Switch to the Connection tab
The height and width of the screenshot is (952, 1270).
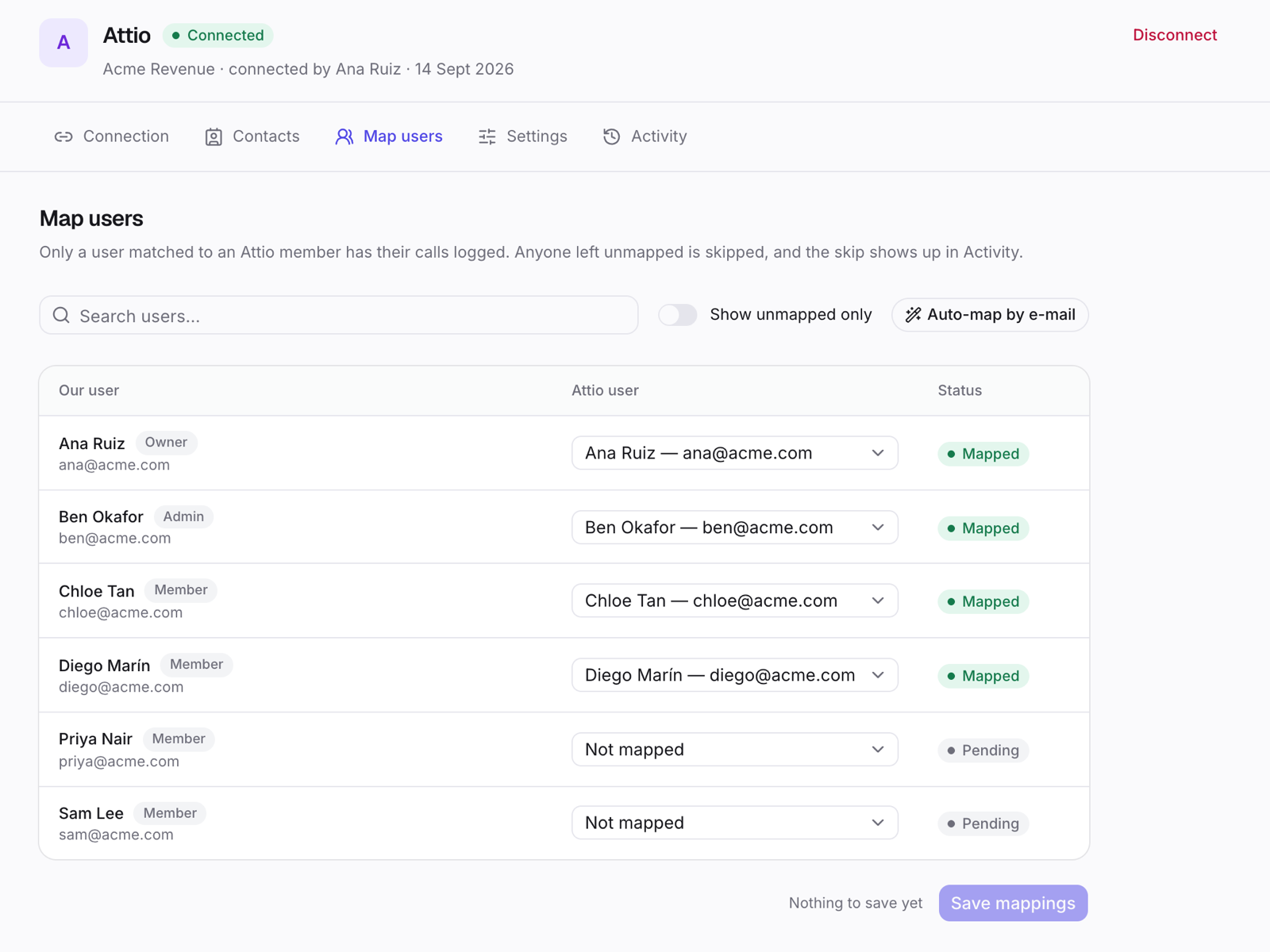click(112, 136)
